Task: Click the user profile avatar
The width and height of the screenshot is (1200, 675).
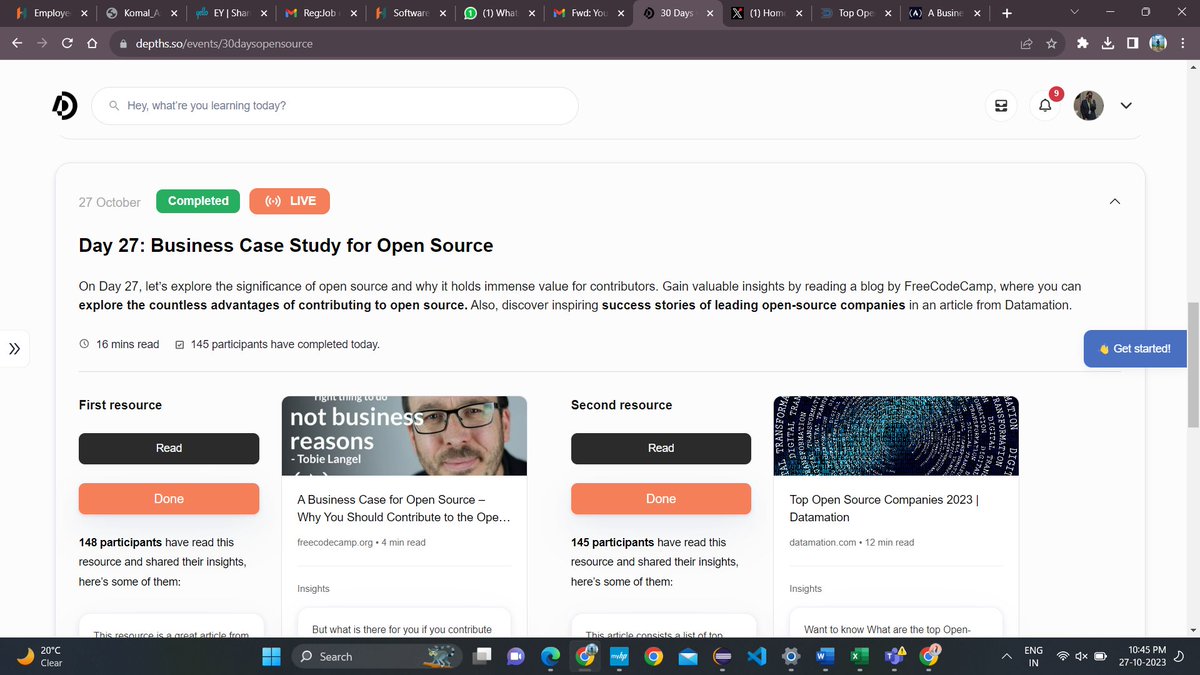Action: coord(1089,105)
